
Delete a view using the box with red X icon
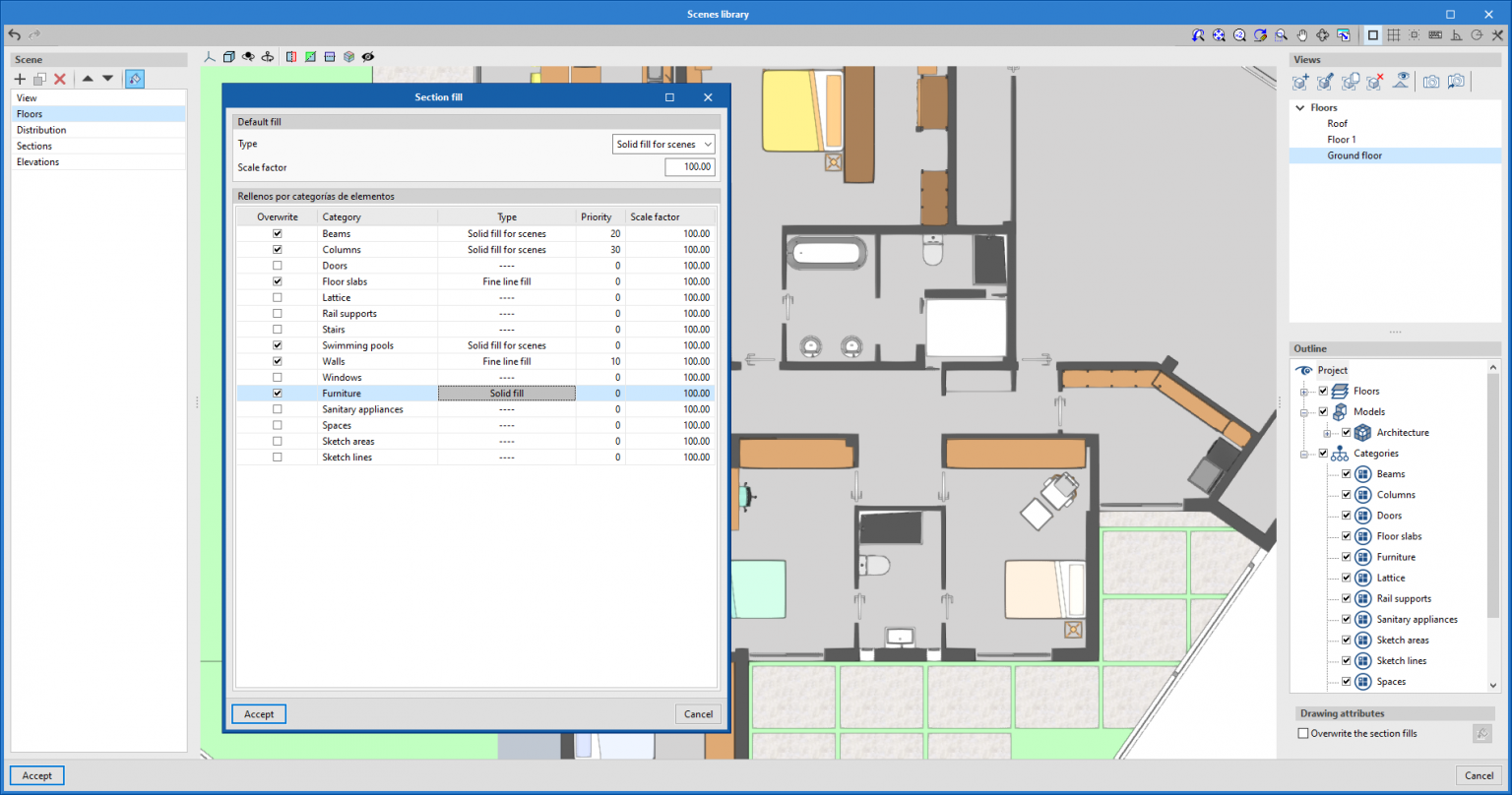pos(1374,82)
